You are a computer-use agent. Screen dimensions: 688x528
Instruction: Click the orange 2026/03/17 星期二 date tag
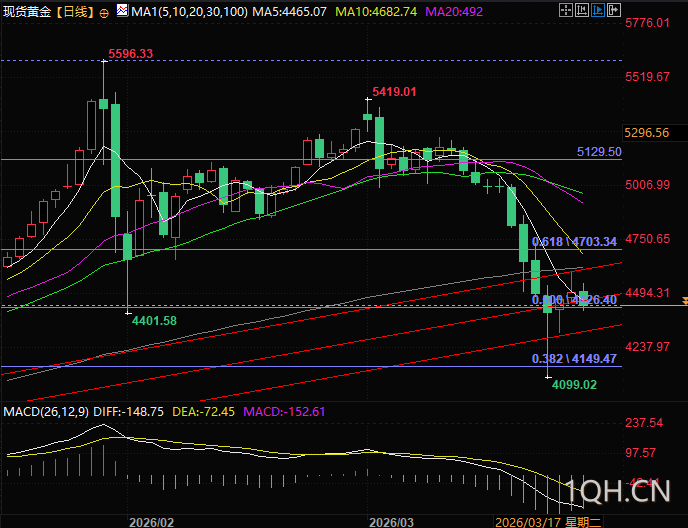[548, 522]
